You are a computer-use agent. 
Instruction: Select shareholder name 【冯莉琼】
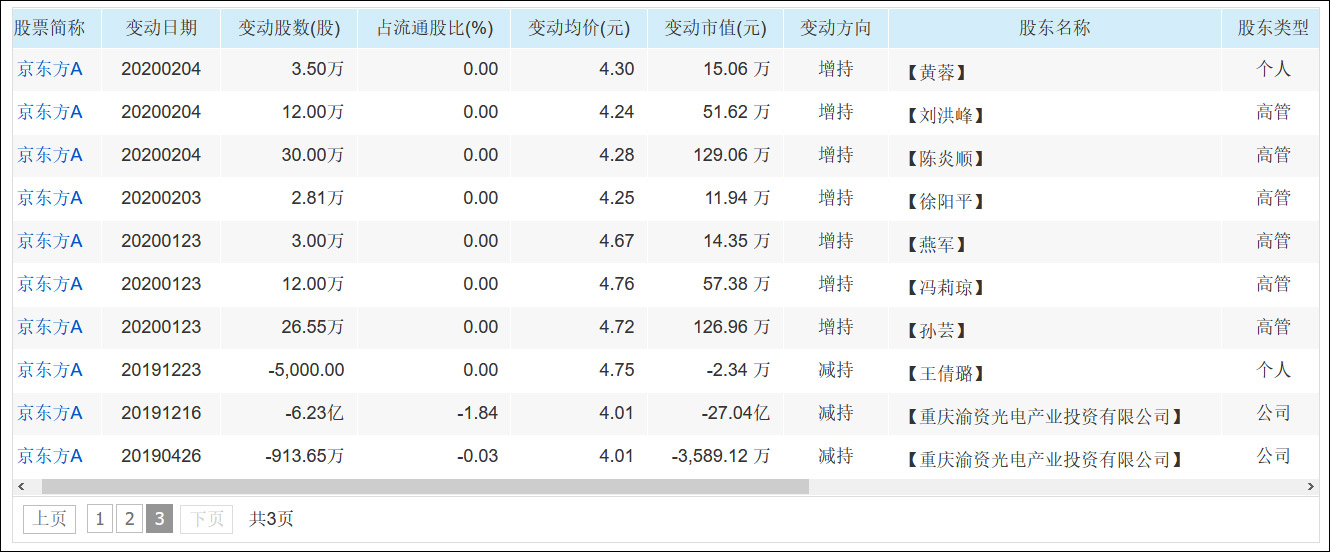coord(945,287)
